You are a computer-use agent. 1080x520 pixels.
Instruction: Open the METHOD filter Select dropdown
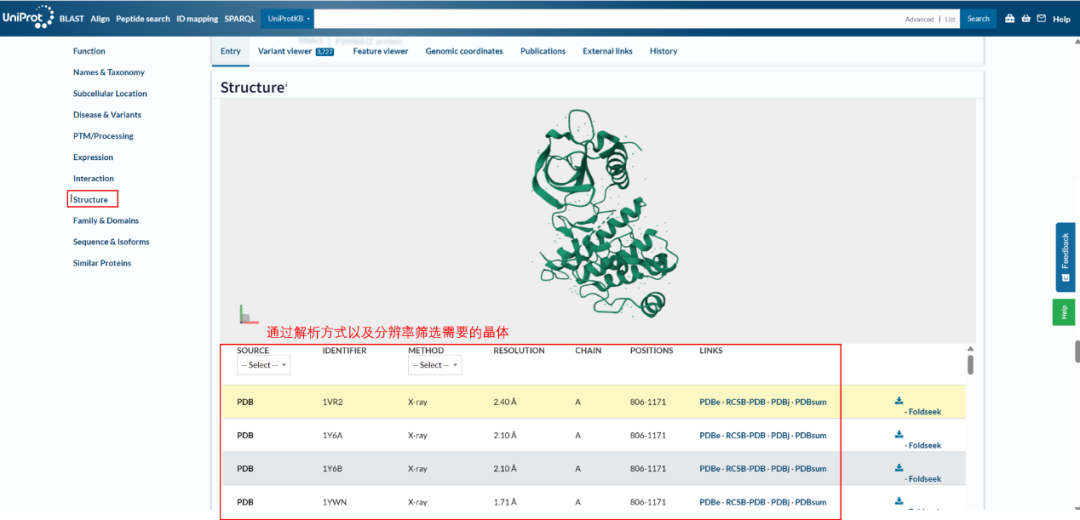click(x=435, y=365)
